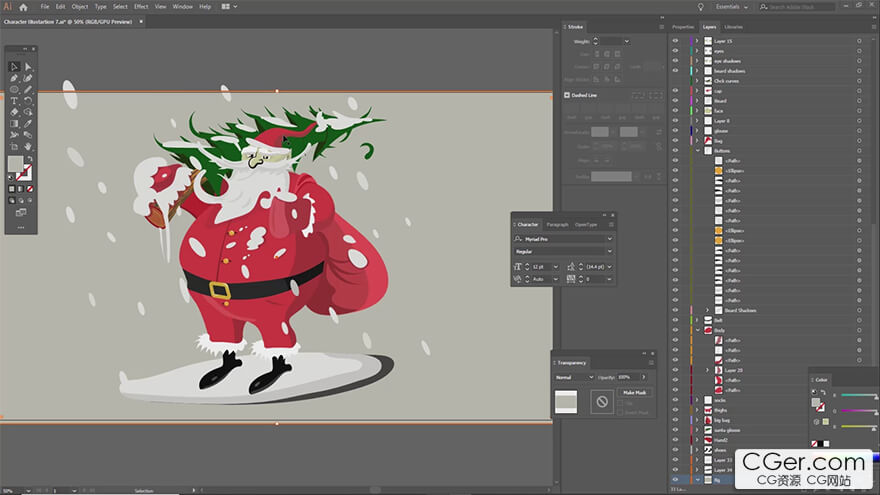
Task: Click the font size field
Action: tap(541, 267)
